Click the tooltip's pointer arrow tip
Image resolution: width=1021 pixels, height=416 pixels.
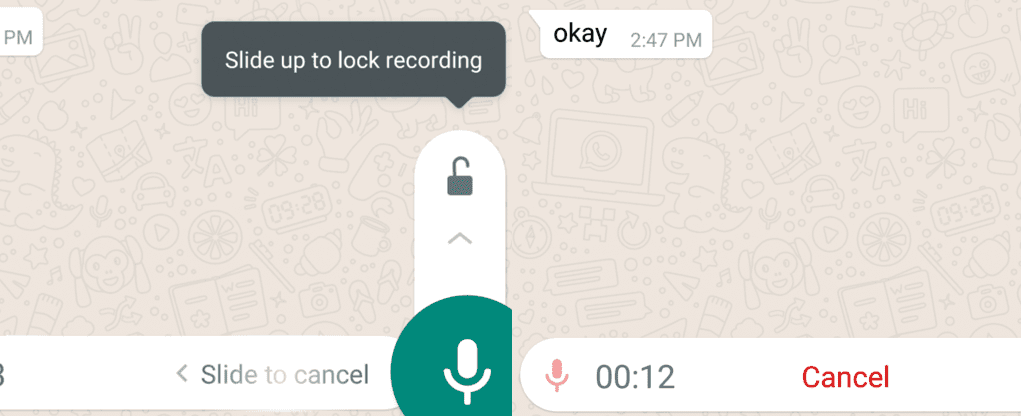coord(460,104)
